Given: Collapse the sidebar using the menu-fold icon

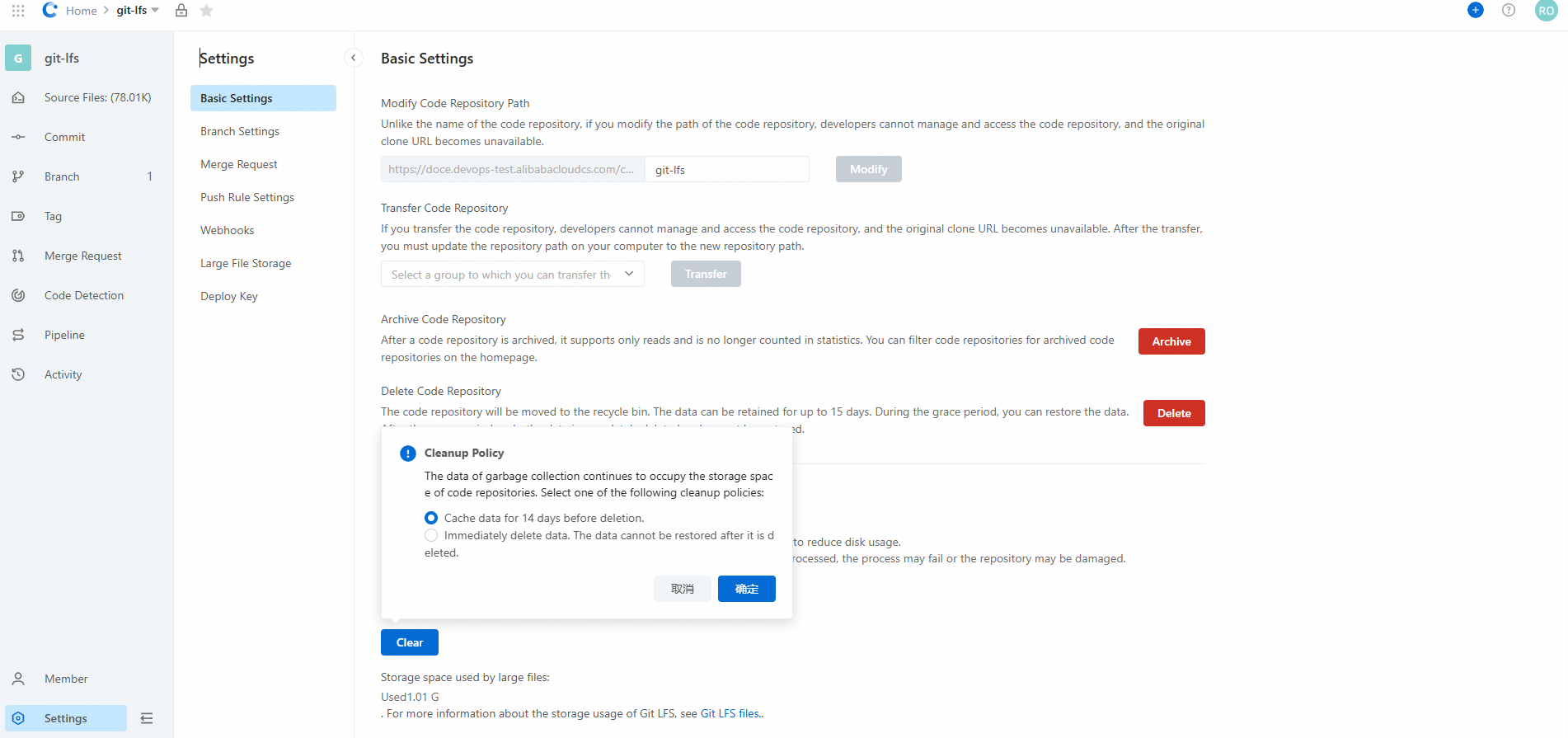Looking at the screenshot, I should click(x=147, y=718).
